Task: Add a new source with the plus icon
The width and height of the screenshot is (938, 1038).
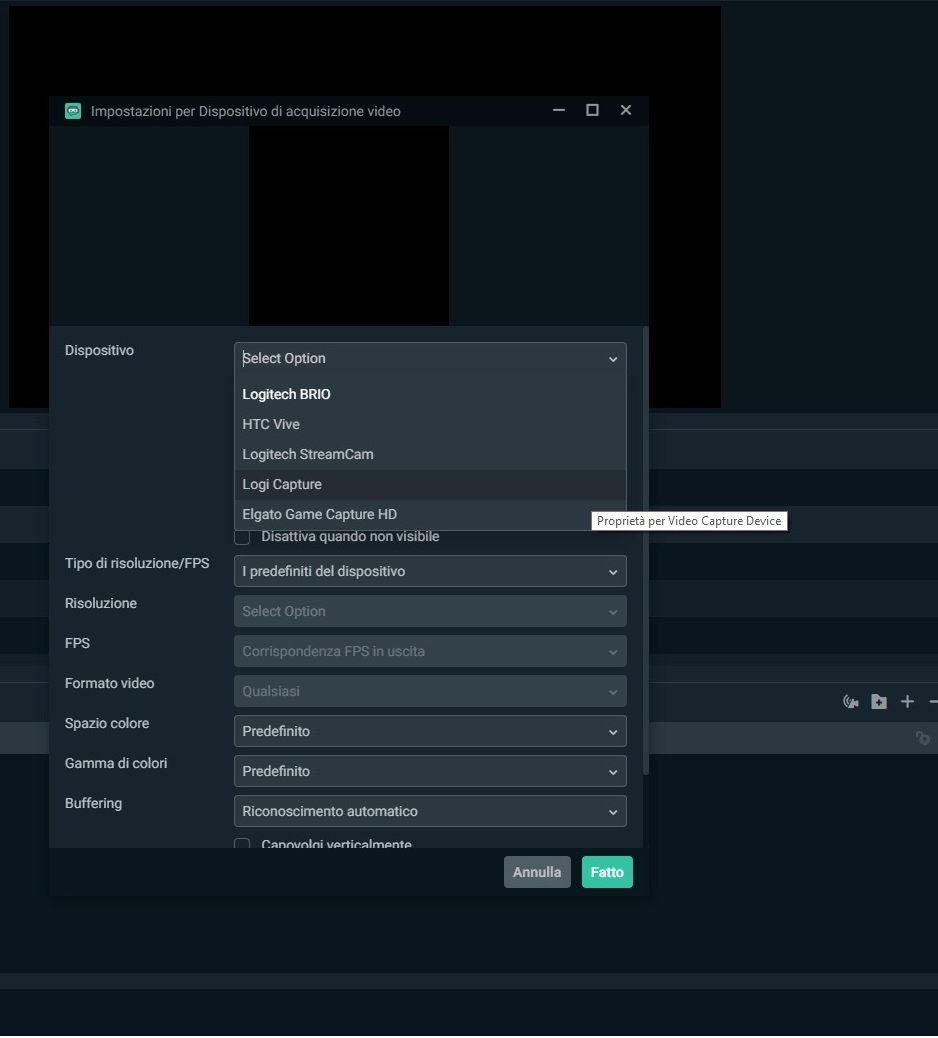Action: (x=908, y=702)
